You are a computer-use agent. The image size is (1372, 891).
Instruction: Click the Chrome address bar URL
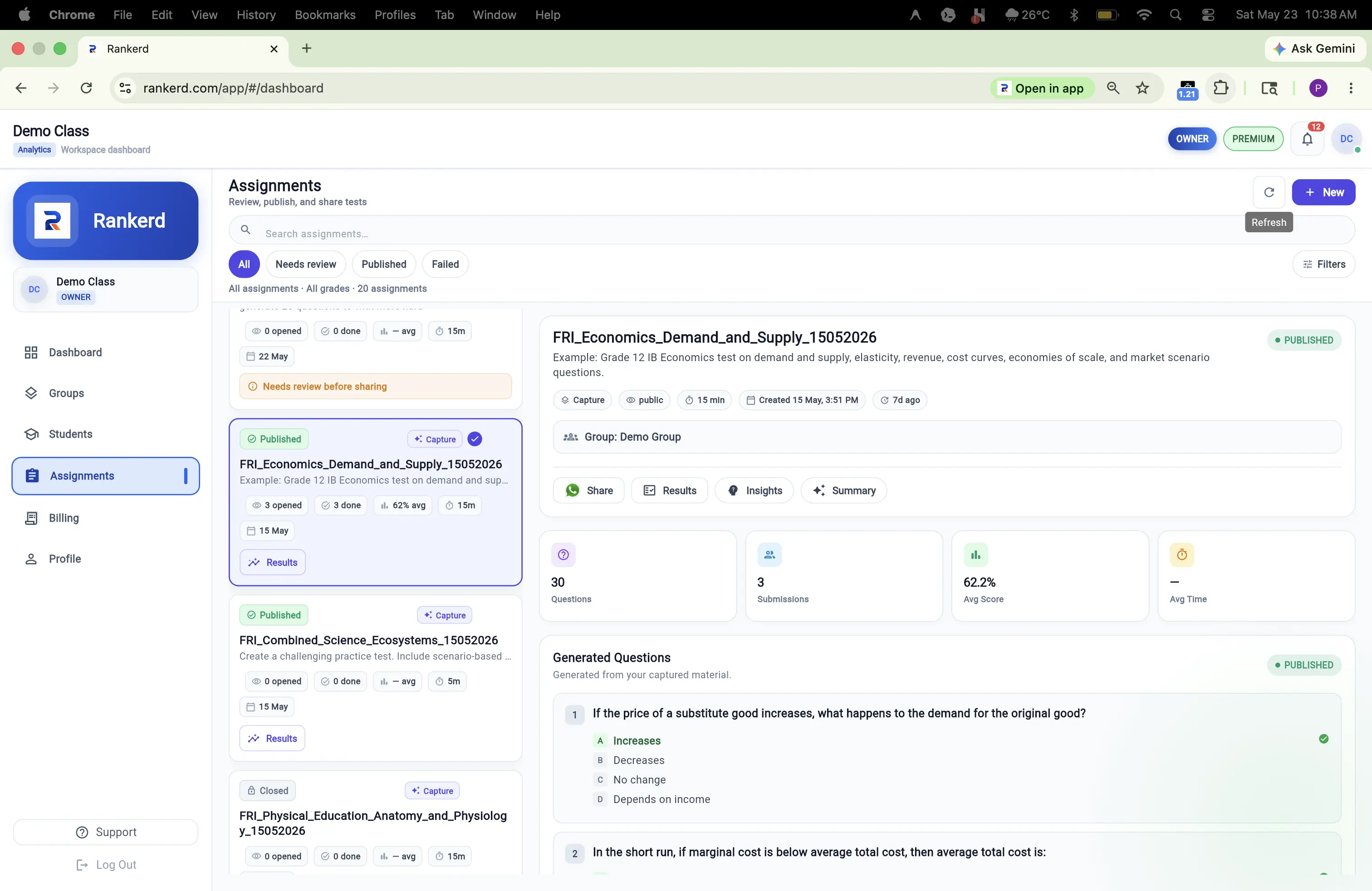tap(234, 88)
